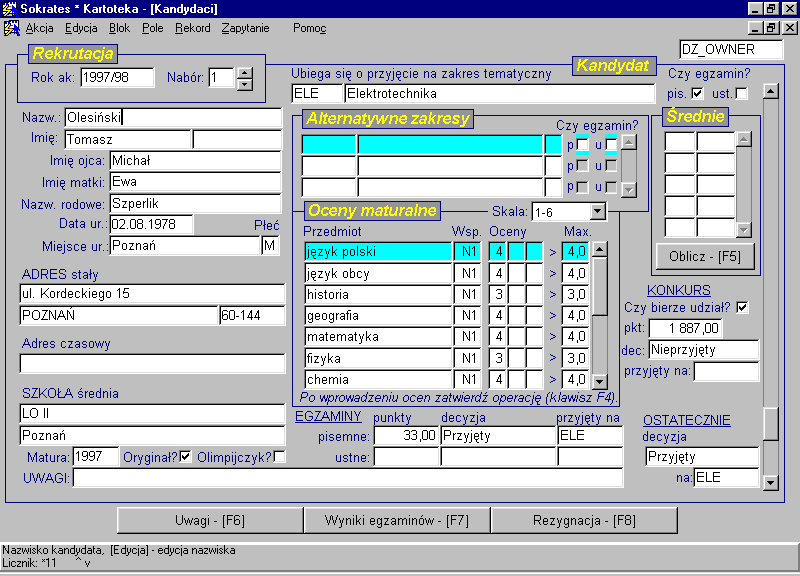This screenshot has height=576, width=800.
Task: Click the postal code field 60-144
Action: 252,316
